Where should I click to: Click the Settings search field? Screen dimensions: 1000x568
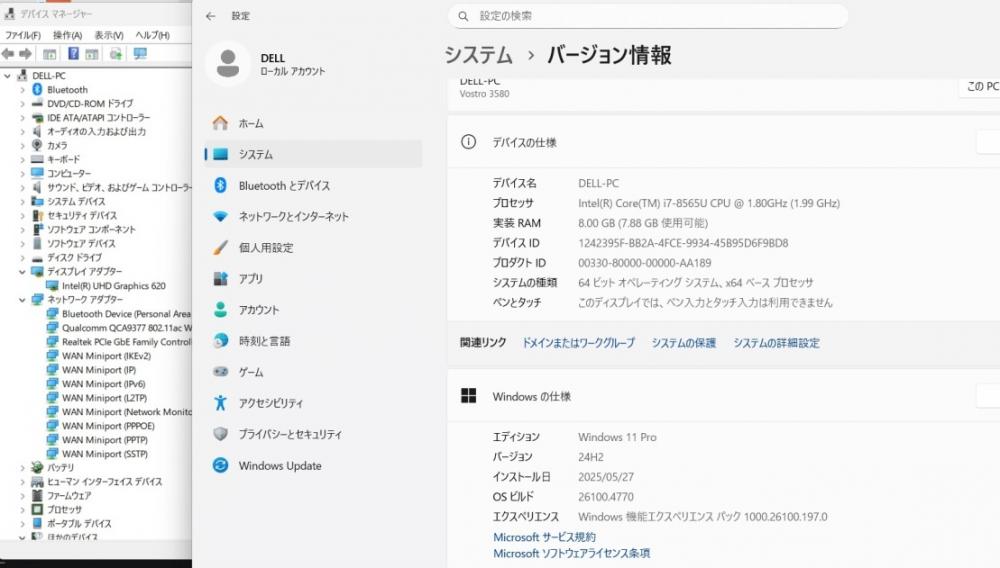(648, 16)
